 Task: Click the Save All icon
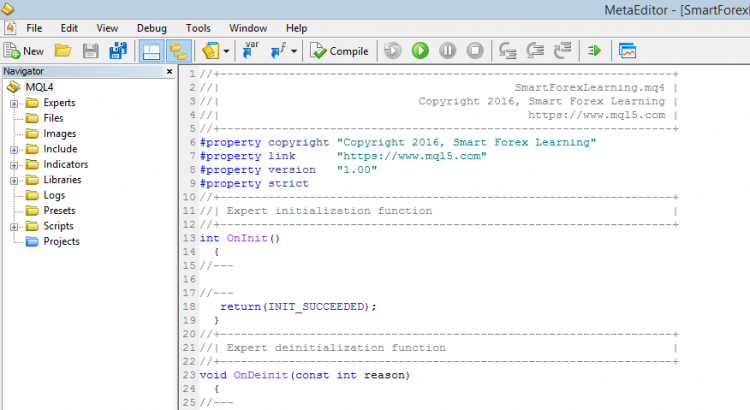[117, 50]
